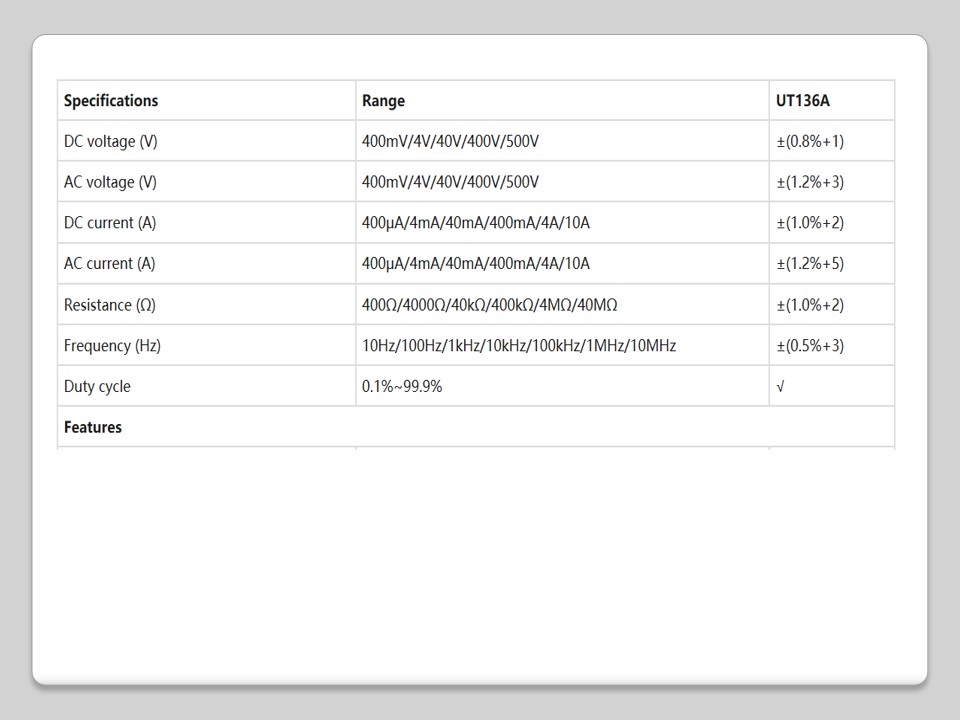Select the Range column header
This screenshot has width=960, height=720.
pos(383,101)
